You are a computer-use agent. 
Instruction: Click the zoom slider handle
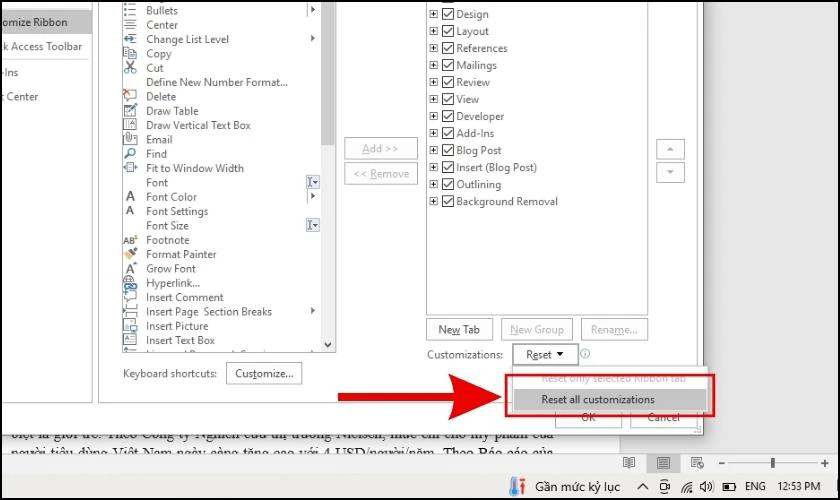click(x=772, y=462)
